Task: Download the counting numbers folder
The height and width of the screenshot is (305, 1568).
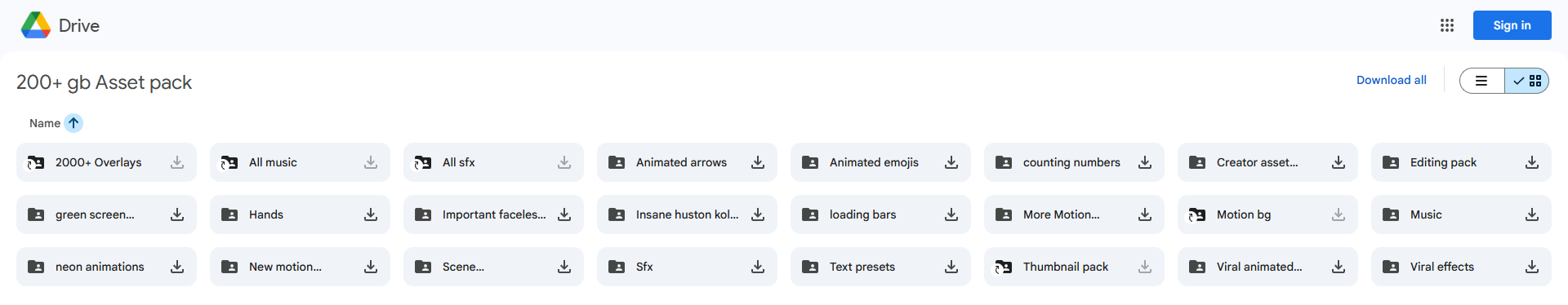Action: 1145,162
